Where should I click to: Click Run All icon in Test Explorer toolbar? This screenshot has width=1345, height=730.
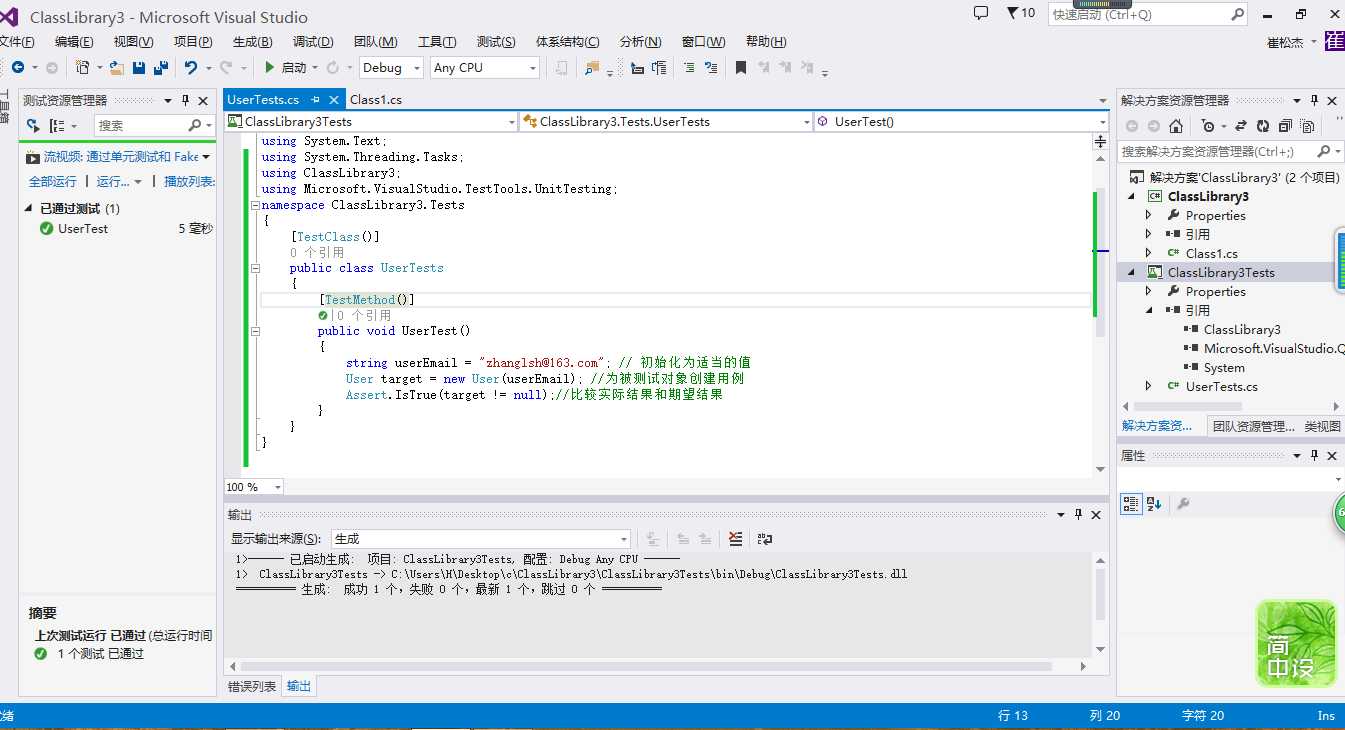pyautogui.click(x=33, y=125)
